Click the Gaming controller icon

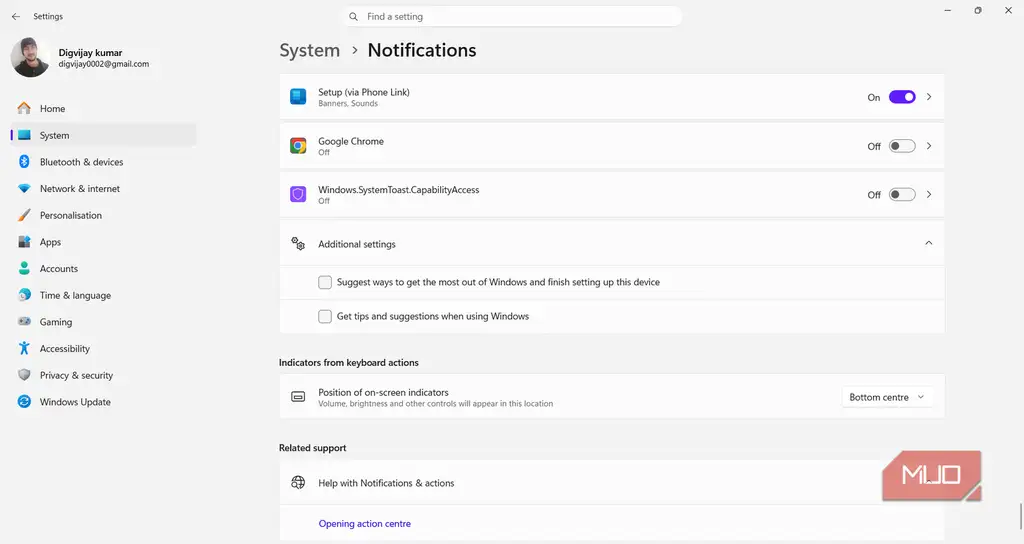coord(24,321)
